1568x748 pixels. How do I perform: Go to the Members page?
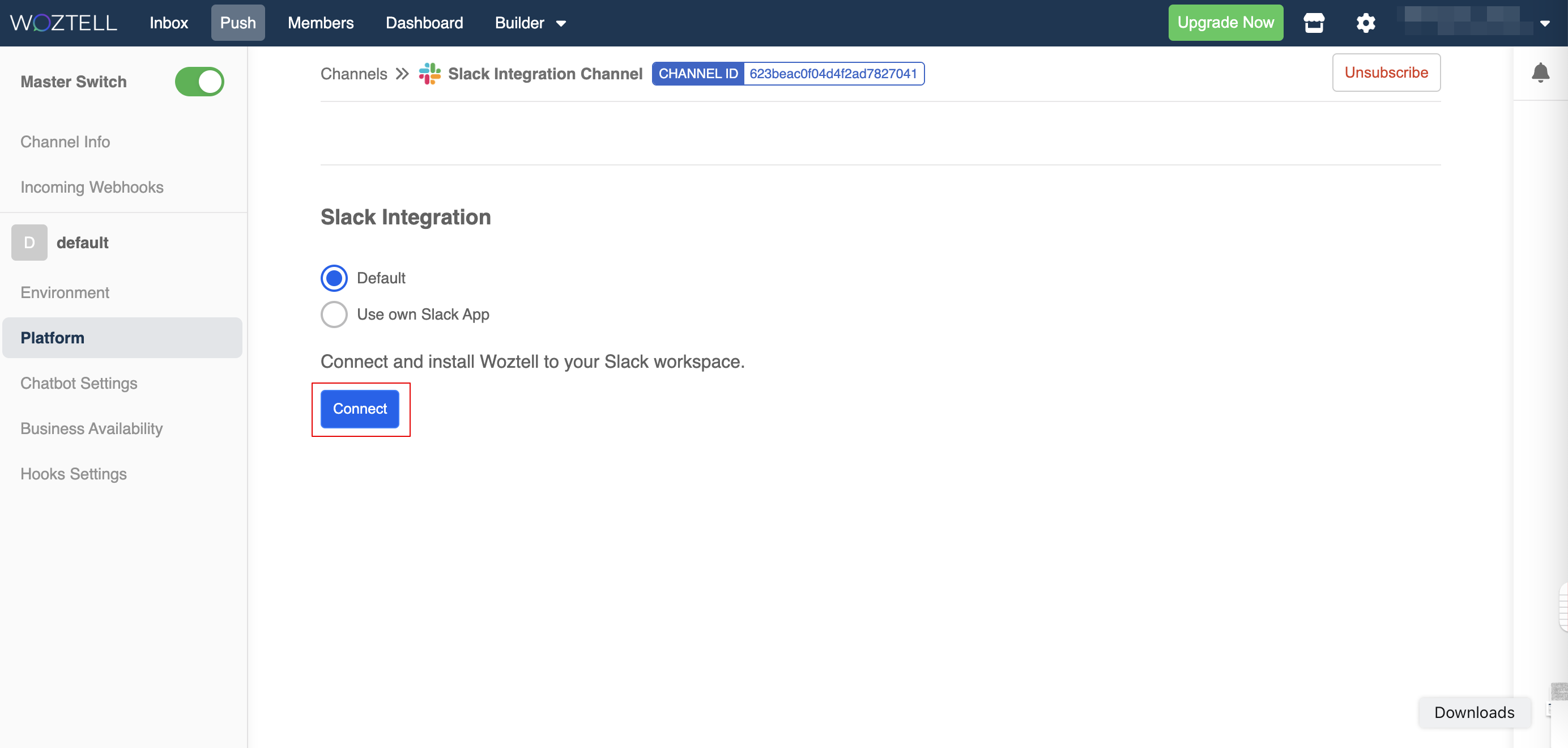[320, 23]
